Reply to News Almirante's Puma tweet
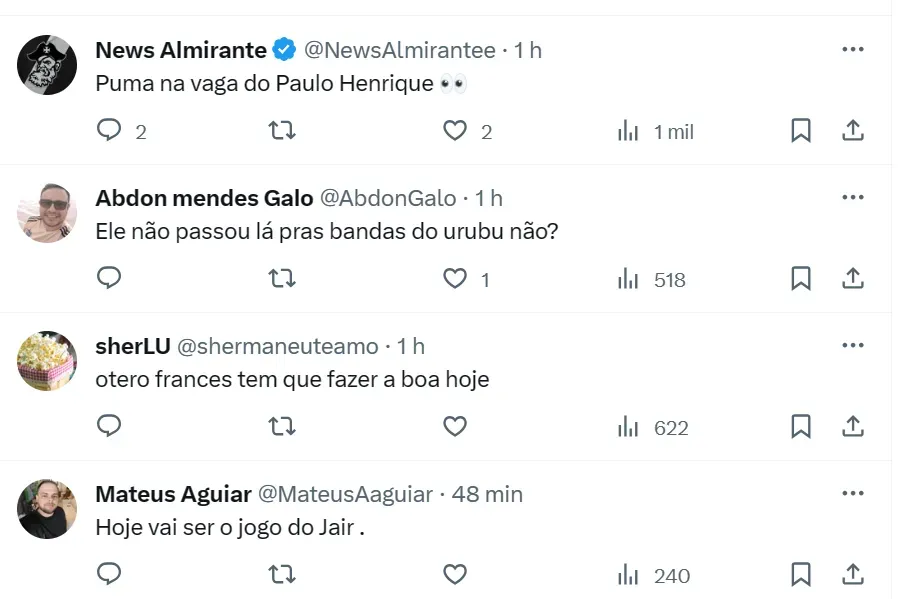914x599 pixels. tap(109, 131)
